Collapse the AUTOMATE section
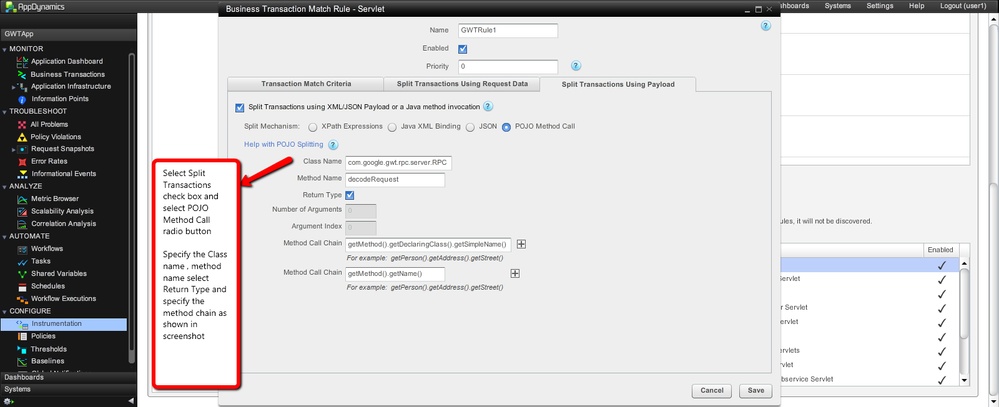The width and height of the screenshot is (999, 407). click(5, 236)
